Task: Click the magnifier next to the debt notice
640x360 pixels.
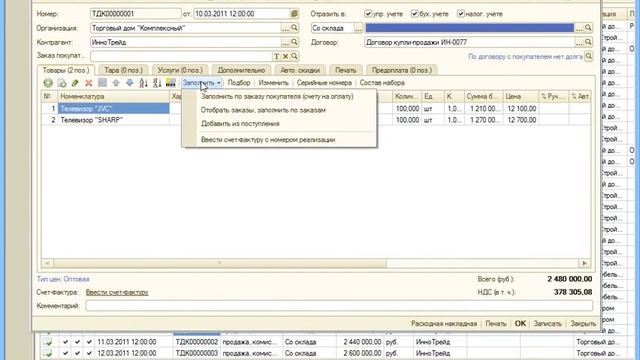Action: click(x=589, y=56)
